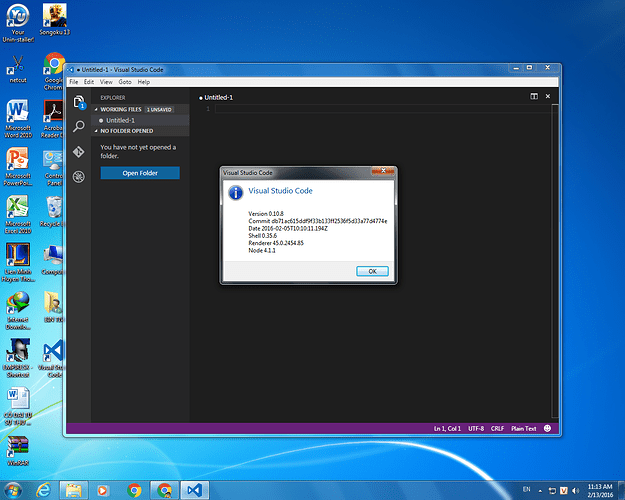Image resolution: width=625 pixels, height=500 pixels.
Task: Open the Acrobat Reader desktop icon
Action: tap(52, 118)
